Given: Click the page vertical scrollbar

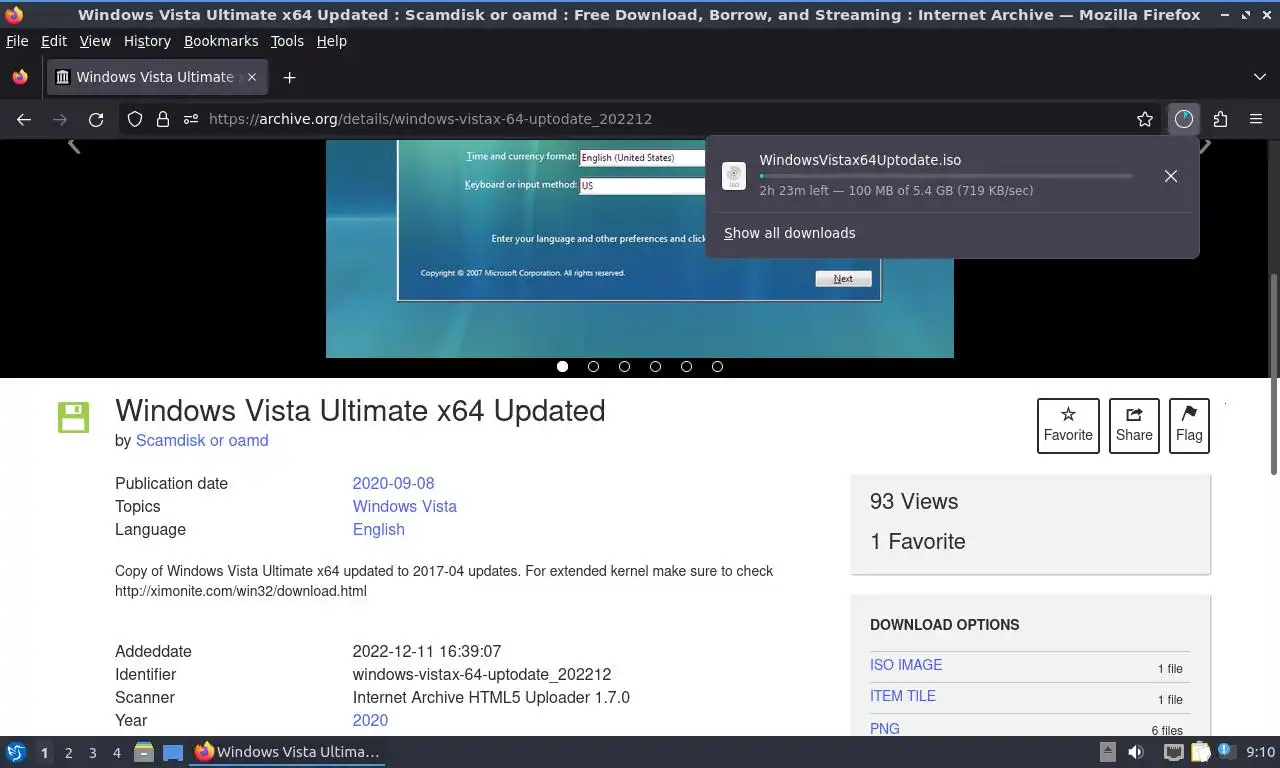Looking at the screenshot, I should (1274, 375).
